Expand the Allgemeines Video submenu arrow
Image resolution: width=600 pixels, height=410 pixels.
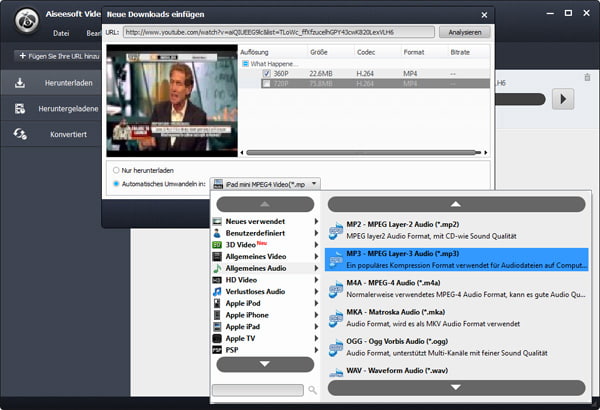coord(316,256)
